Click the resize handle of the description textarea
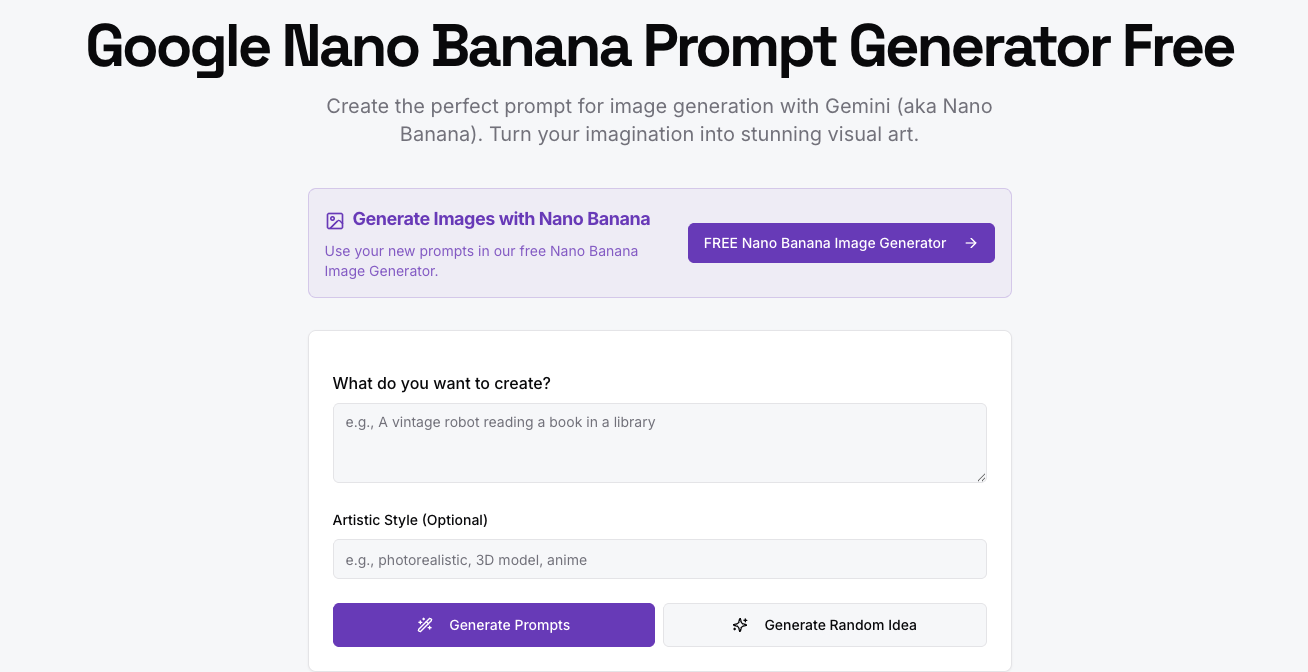The width and height of the screenshot is (1308, 672). [x=981, y=477]
